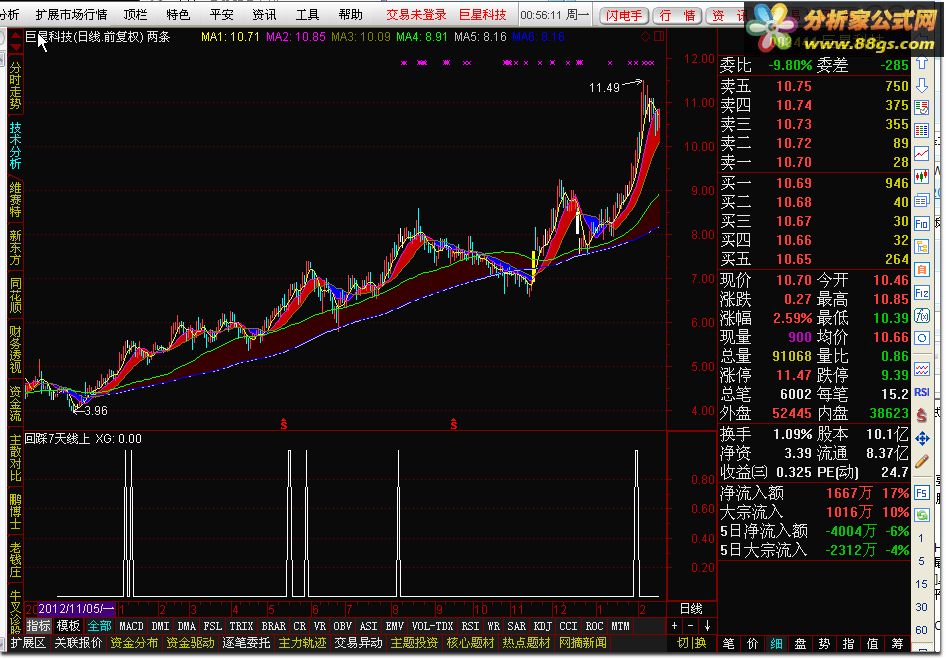Open the 资金分布 bottom tab

134,643
